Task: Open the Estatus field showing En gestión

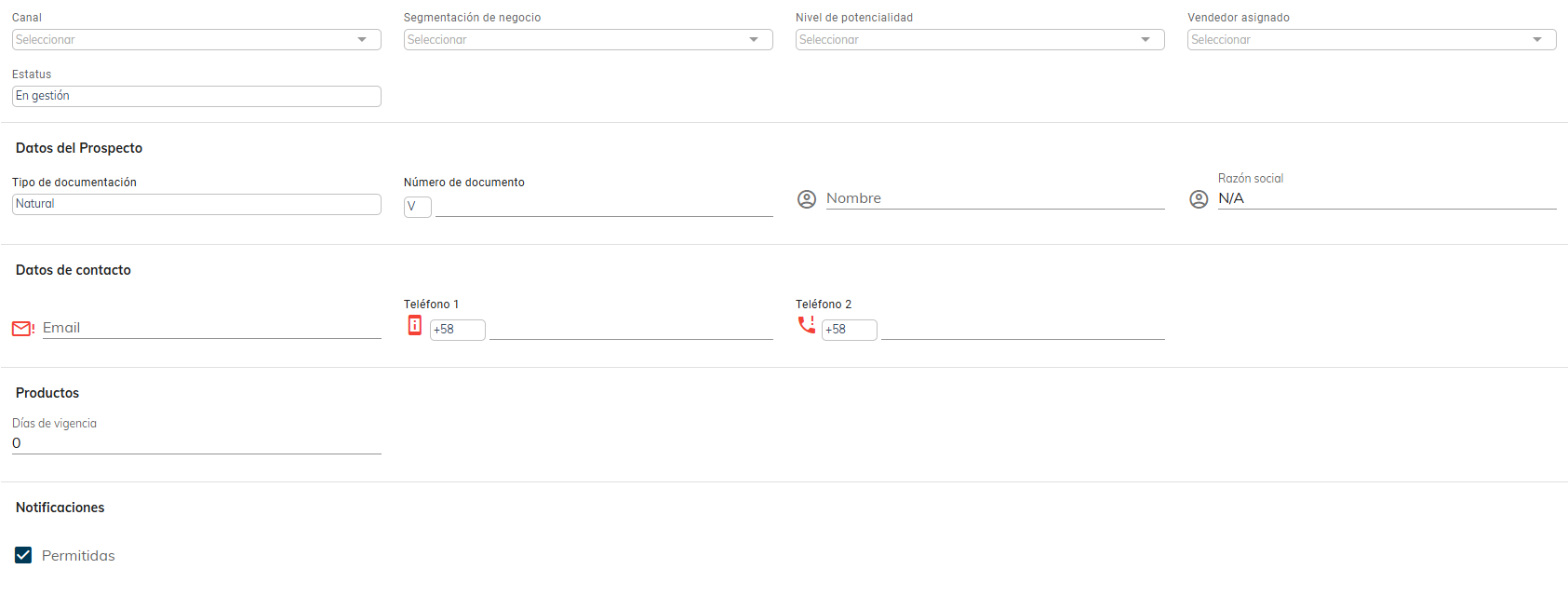Action: [x=196, y=96]
